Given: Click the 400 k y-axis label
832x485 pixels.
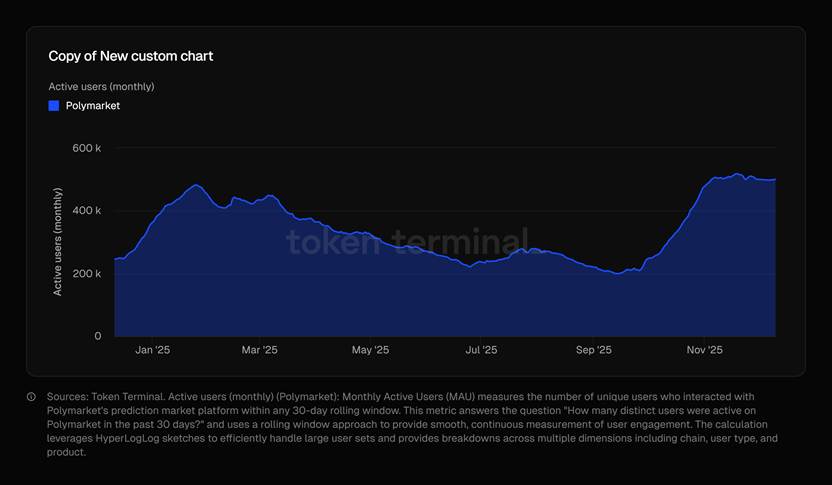Looking at the screenshot, I should [85, 211].
